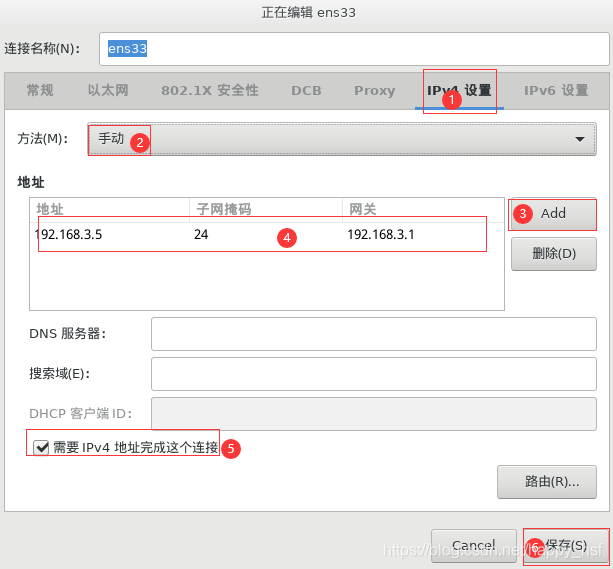Select the IPv4 设置 tab
The width and height of the screenshot is (613, 569).
[x=459, y=90]
